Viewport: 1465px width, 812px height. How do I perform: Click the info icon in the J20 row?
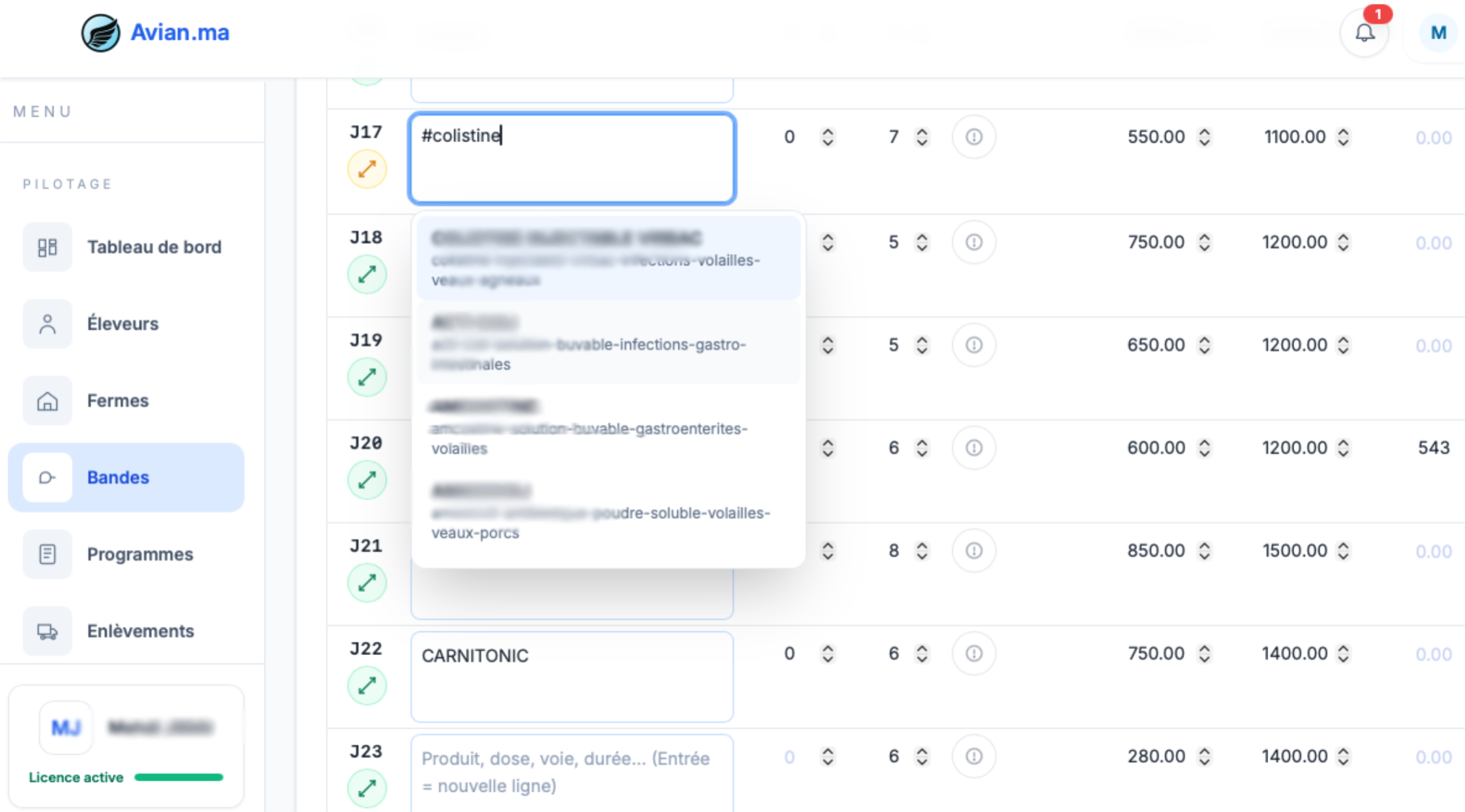tap(974, 448)
